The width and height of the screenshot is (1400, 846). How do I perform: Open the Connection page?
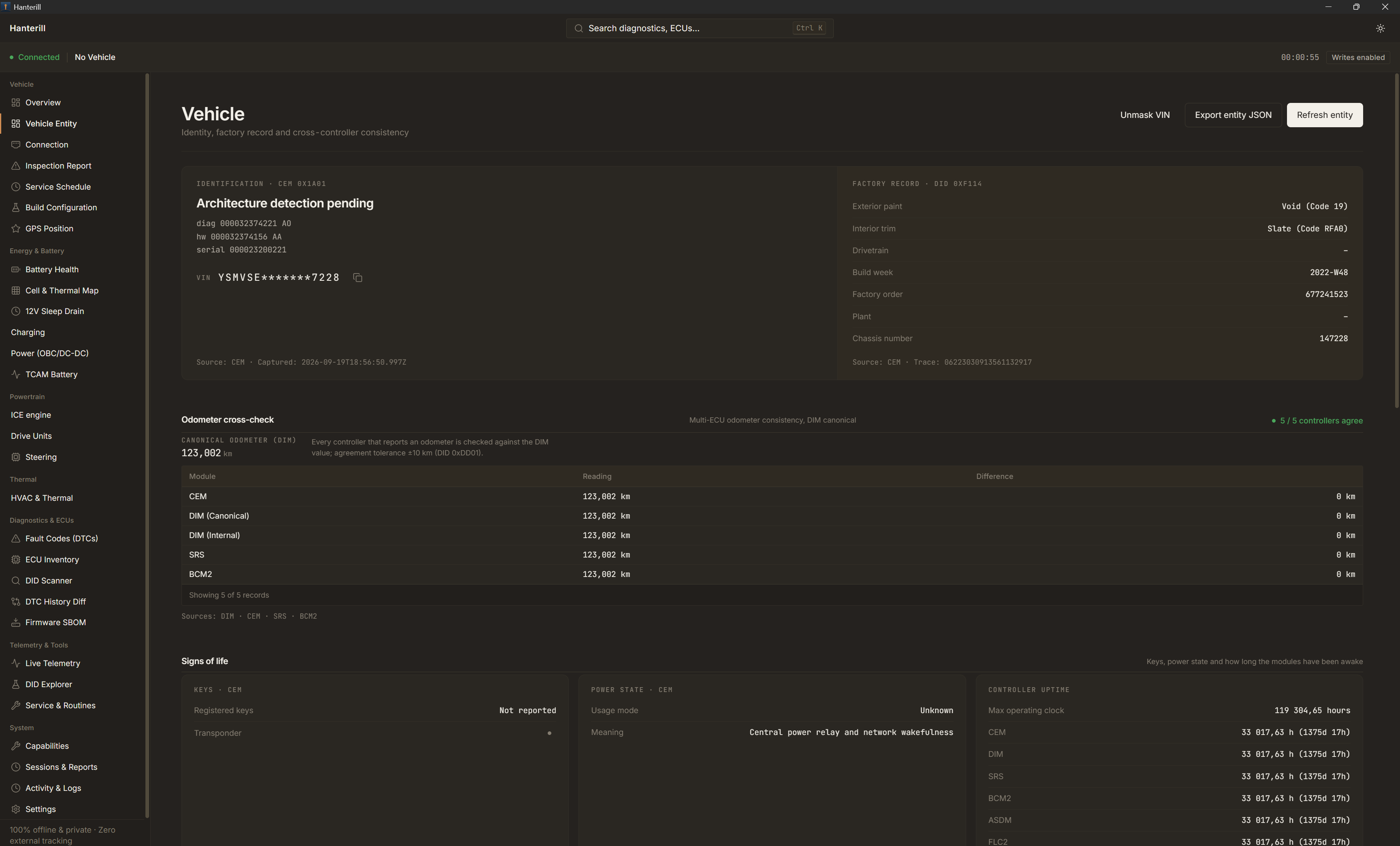73,145
